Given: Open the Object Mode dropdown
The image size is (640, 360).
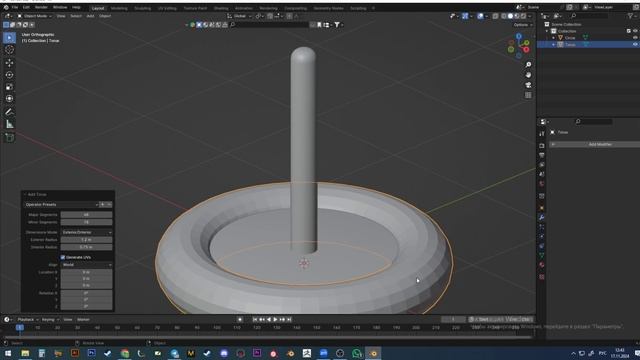Looking at the screenshot, I should point(34,16).
